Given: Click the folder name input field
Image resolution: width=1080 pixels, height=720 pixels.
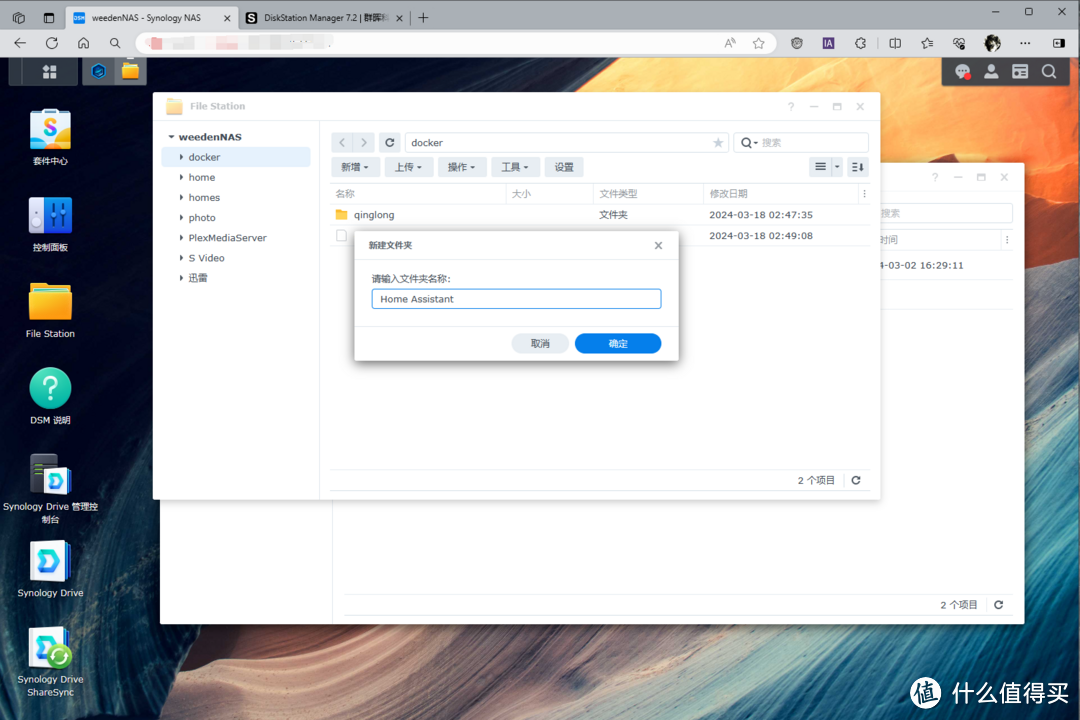Looking at the screenshot, I should point(517,299).
